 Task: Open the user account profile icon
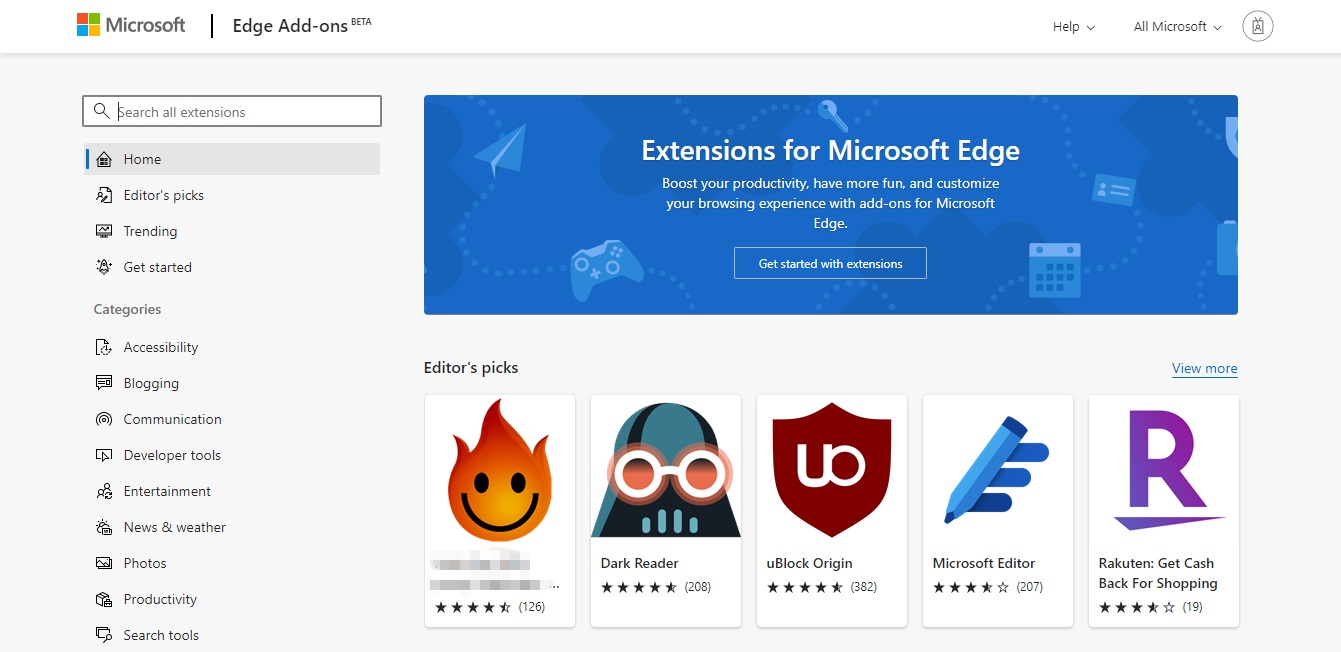pos(1257,27)
